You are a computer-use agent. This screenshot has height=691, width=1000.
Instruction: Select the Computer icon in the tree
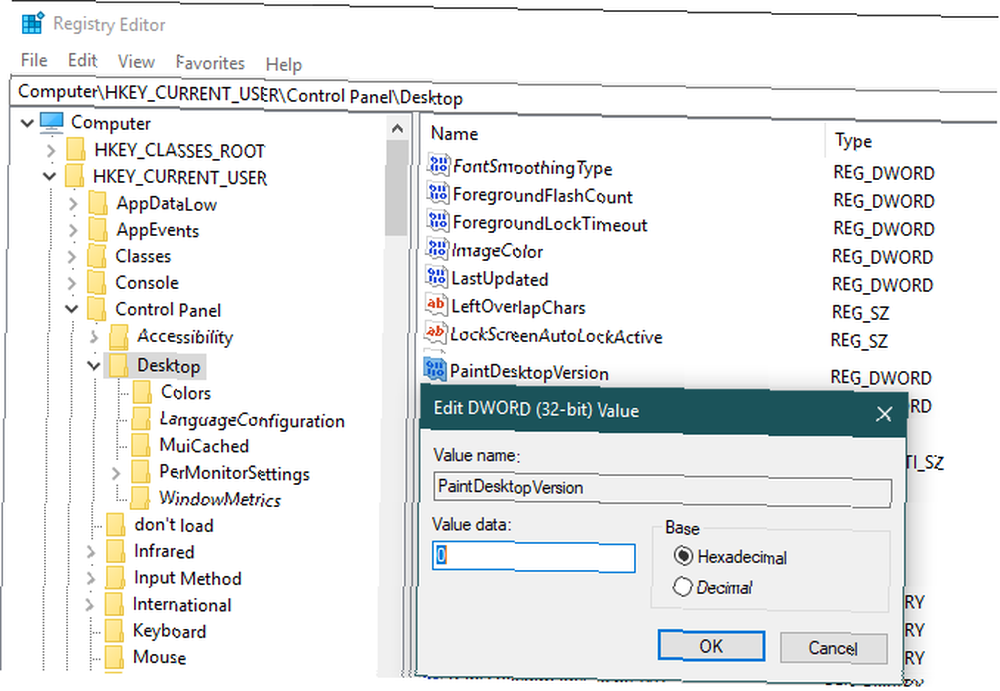pos(52,122)
